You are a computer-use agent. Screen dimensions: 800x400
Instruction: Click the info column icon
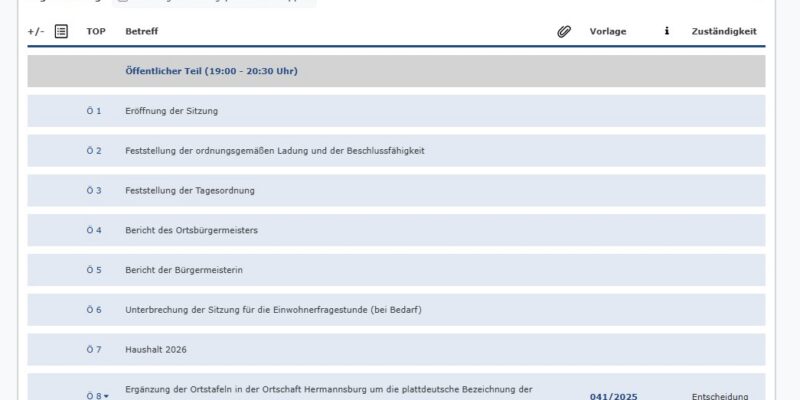tap(667, 31)
